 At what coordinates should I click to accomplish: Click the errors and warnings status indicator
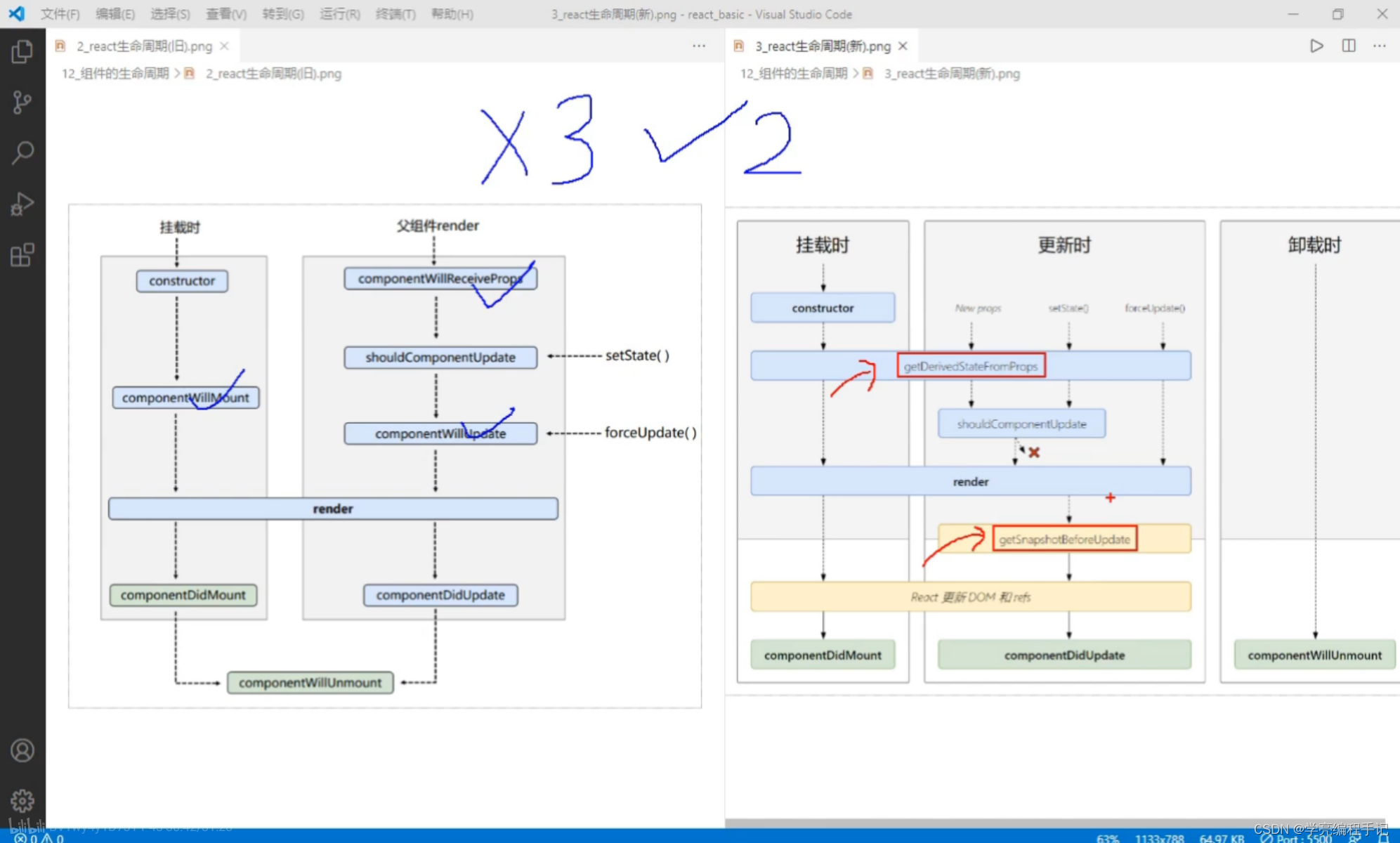[x=39, y=837]
